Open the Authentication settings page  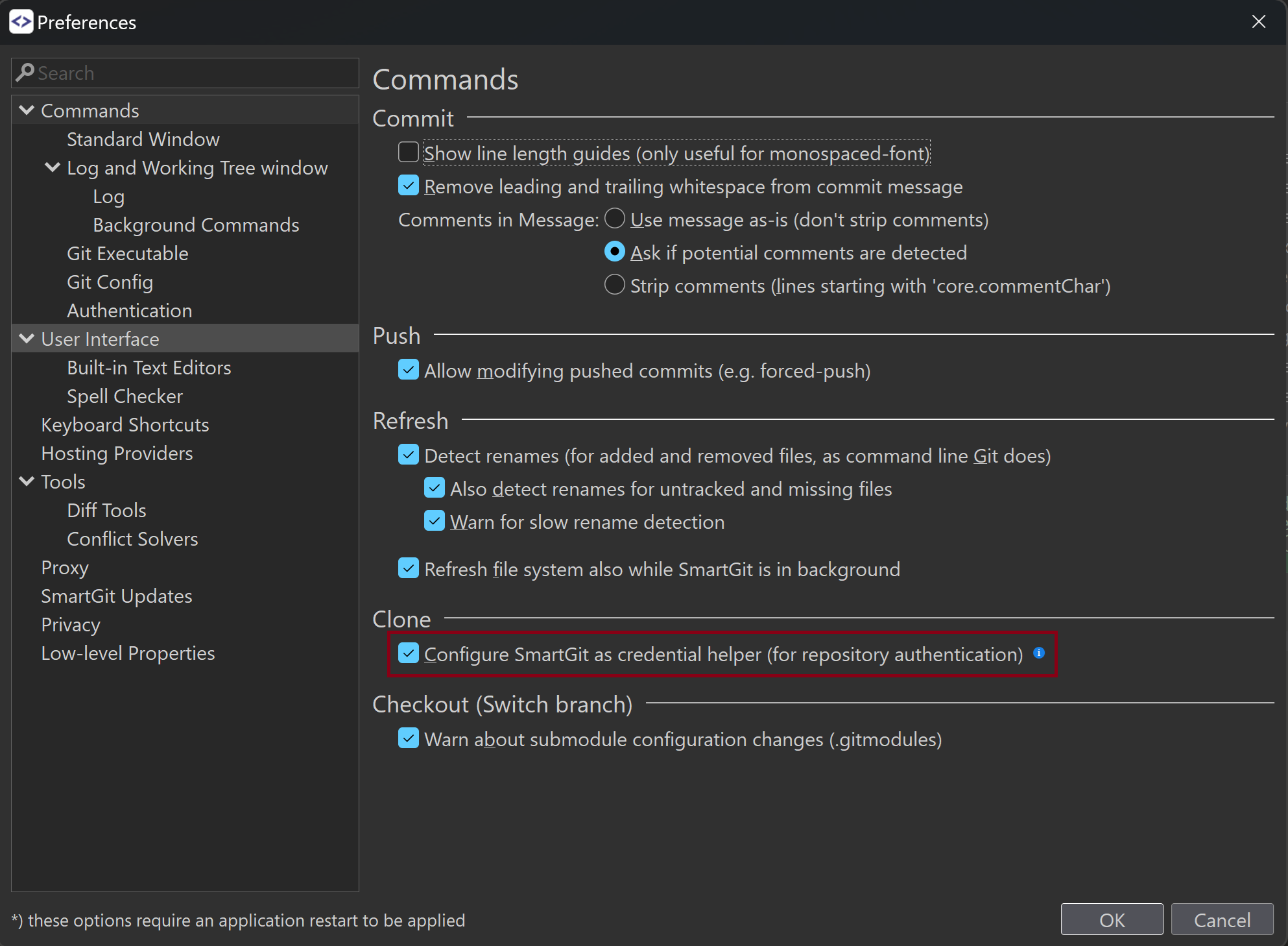coord(129,309)
